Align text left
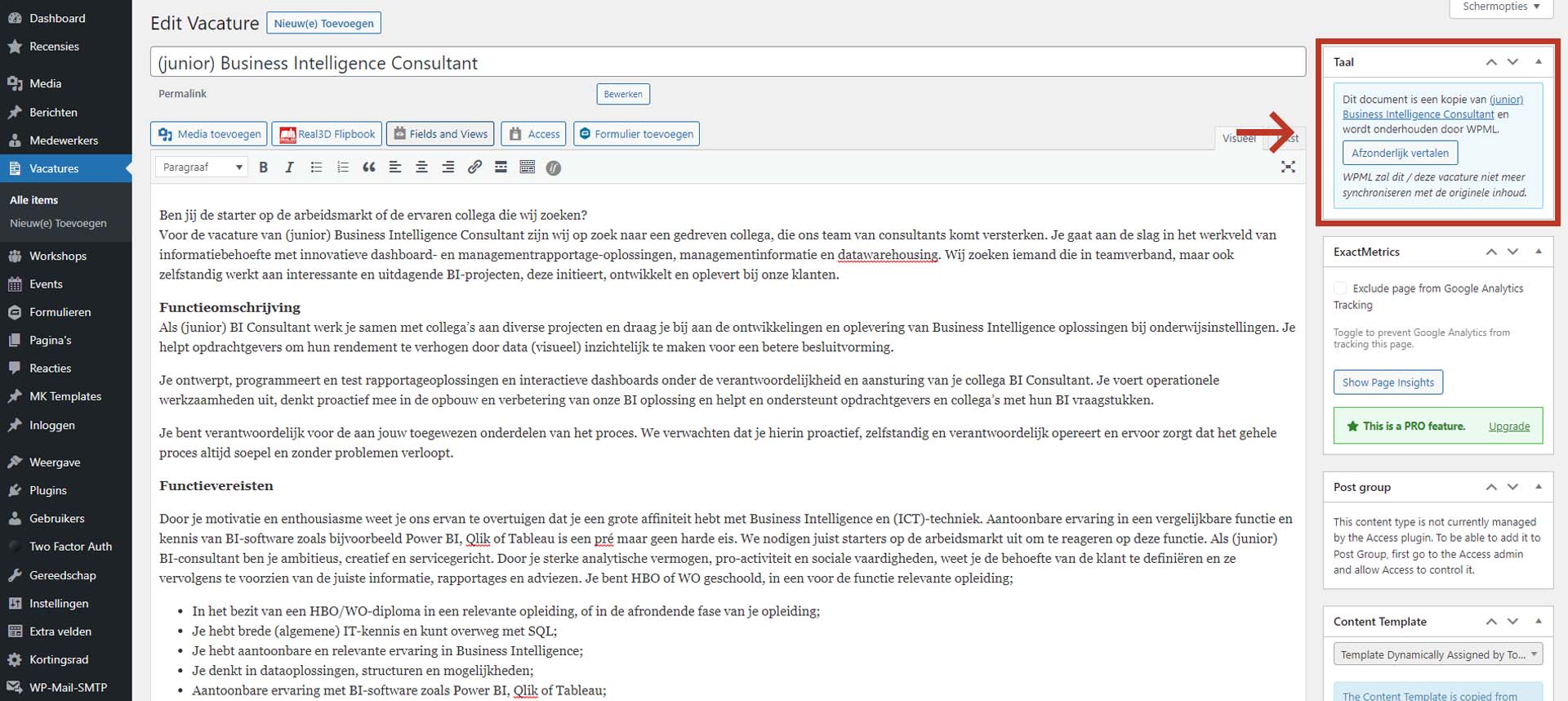 point(395,167)
